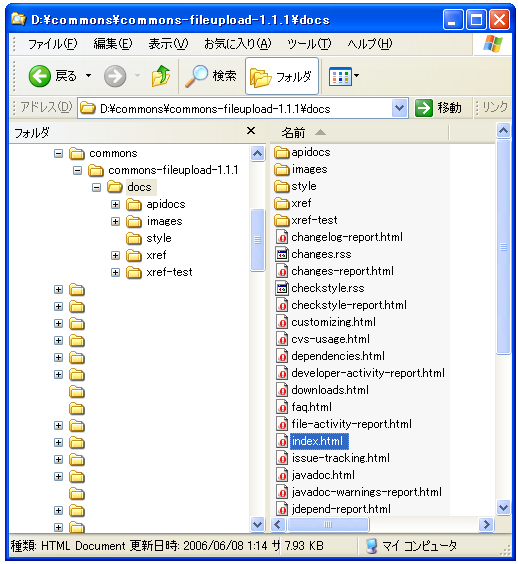The height and width of the screenshot is (564, 518).
Task: Open the ファイル(F) menu
Action: (x=53, y=44)
